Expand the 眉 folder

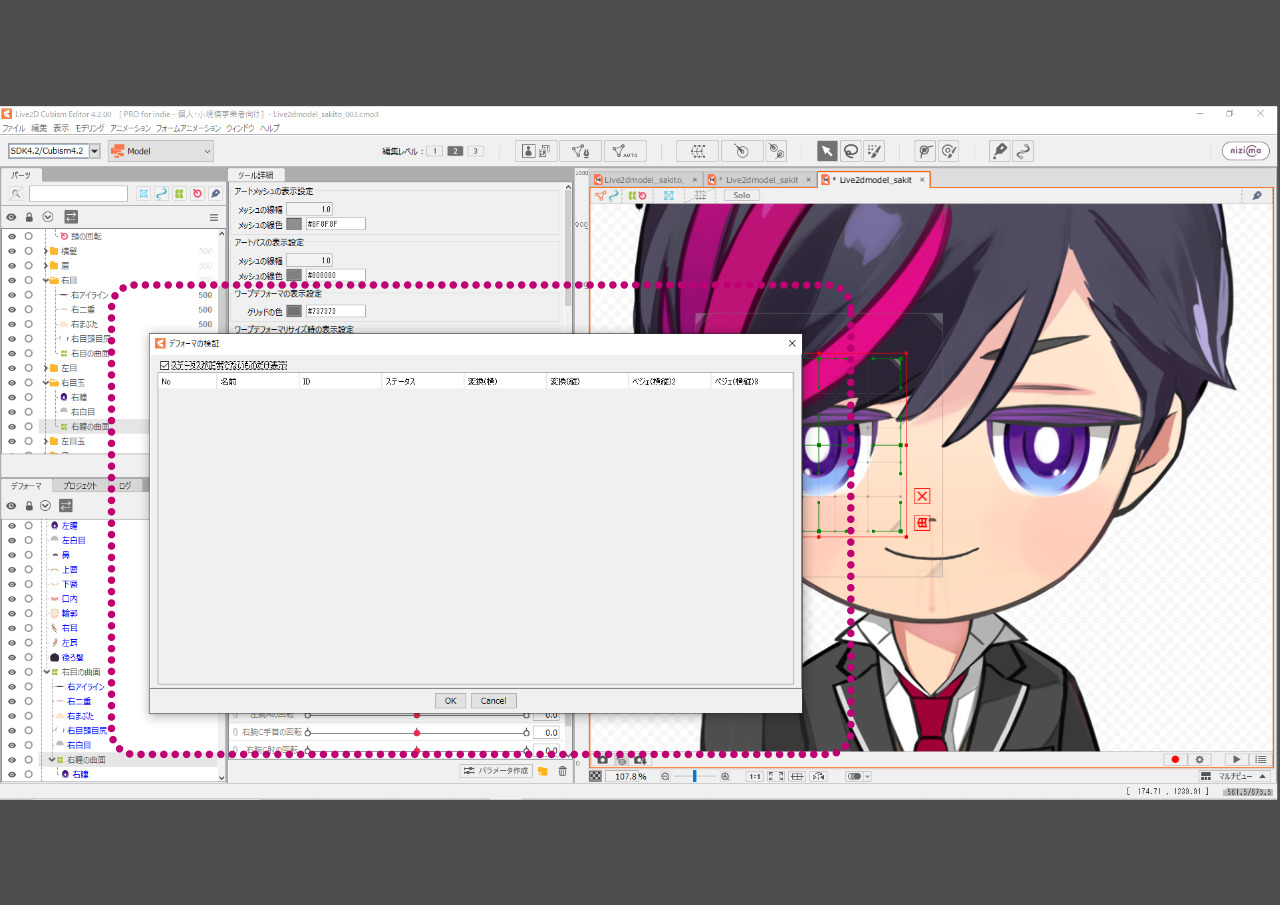pyautogui.click(x=46, y=266)
